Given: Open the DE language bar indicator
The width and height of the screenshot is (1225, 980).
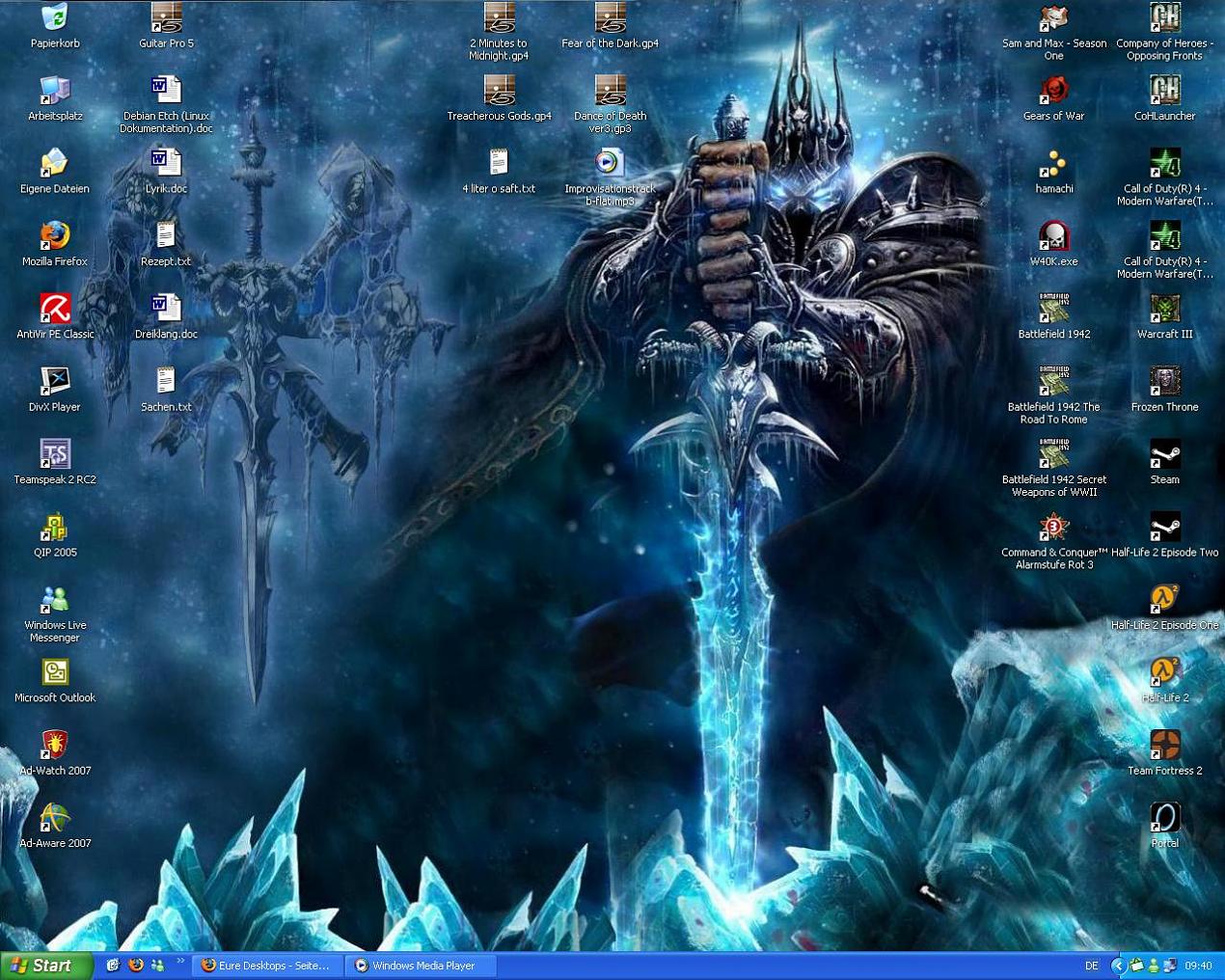Looking at the screenshot, I should click(1092, 966).
